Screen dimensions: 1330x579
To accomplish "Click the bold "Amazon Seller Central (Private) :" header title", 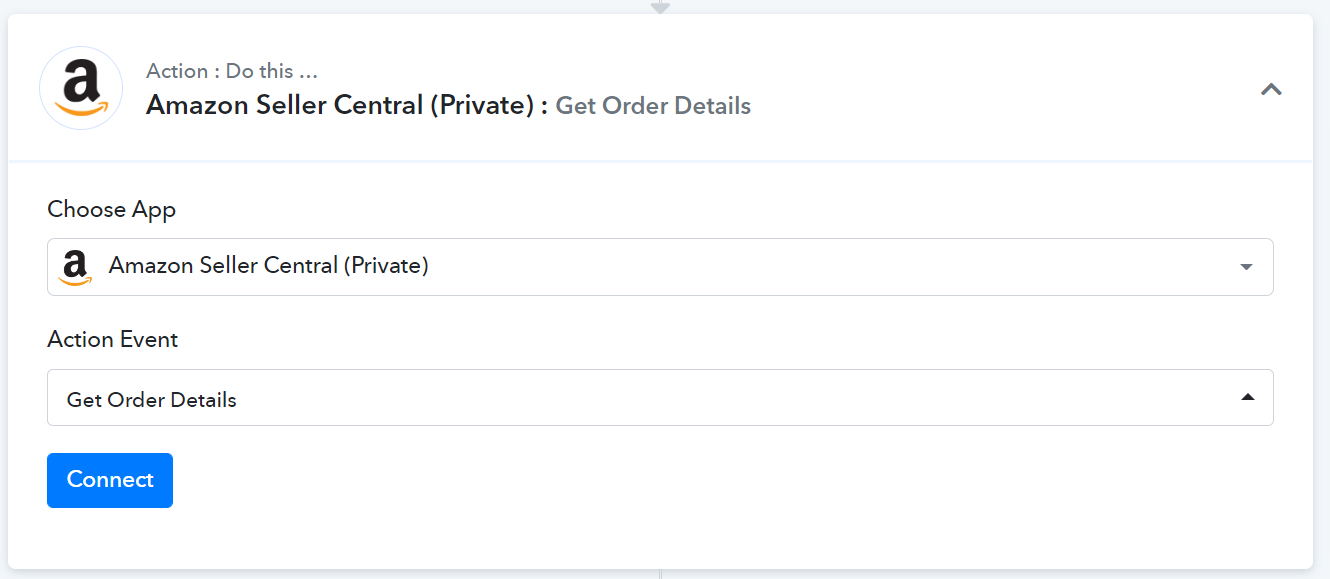I will coord(347,105).
